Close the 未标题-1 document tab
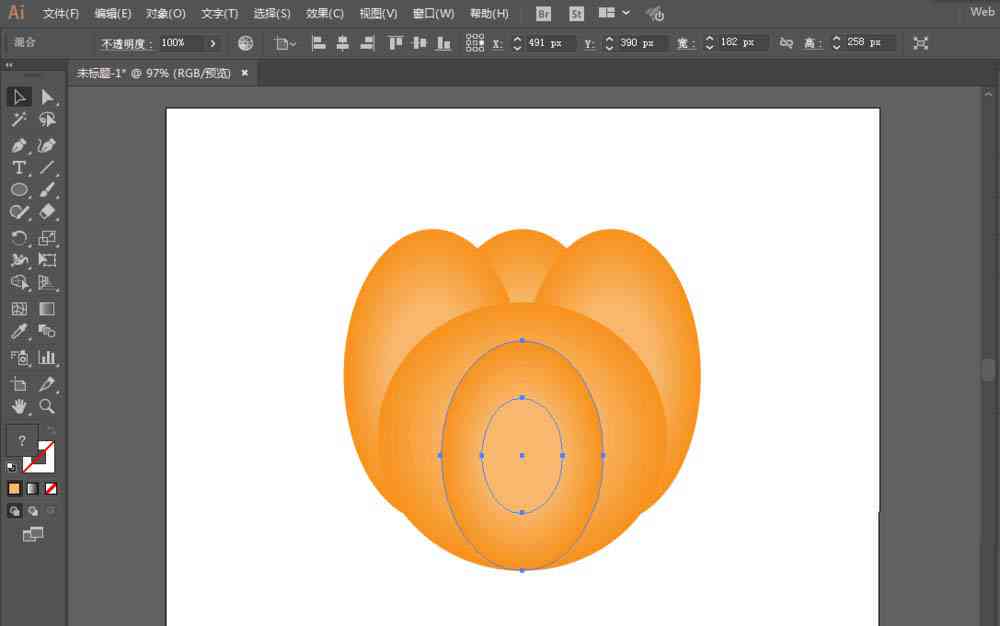1000x626 pixels. pos(244,73)
